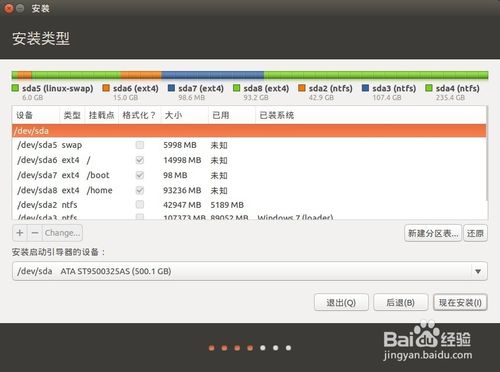
Task: Click the sda5 linux-swap green legend square
Action: point(15,88)
